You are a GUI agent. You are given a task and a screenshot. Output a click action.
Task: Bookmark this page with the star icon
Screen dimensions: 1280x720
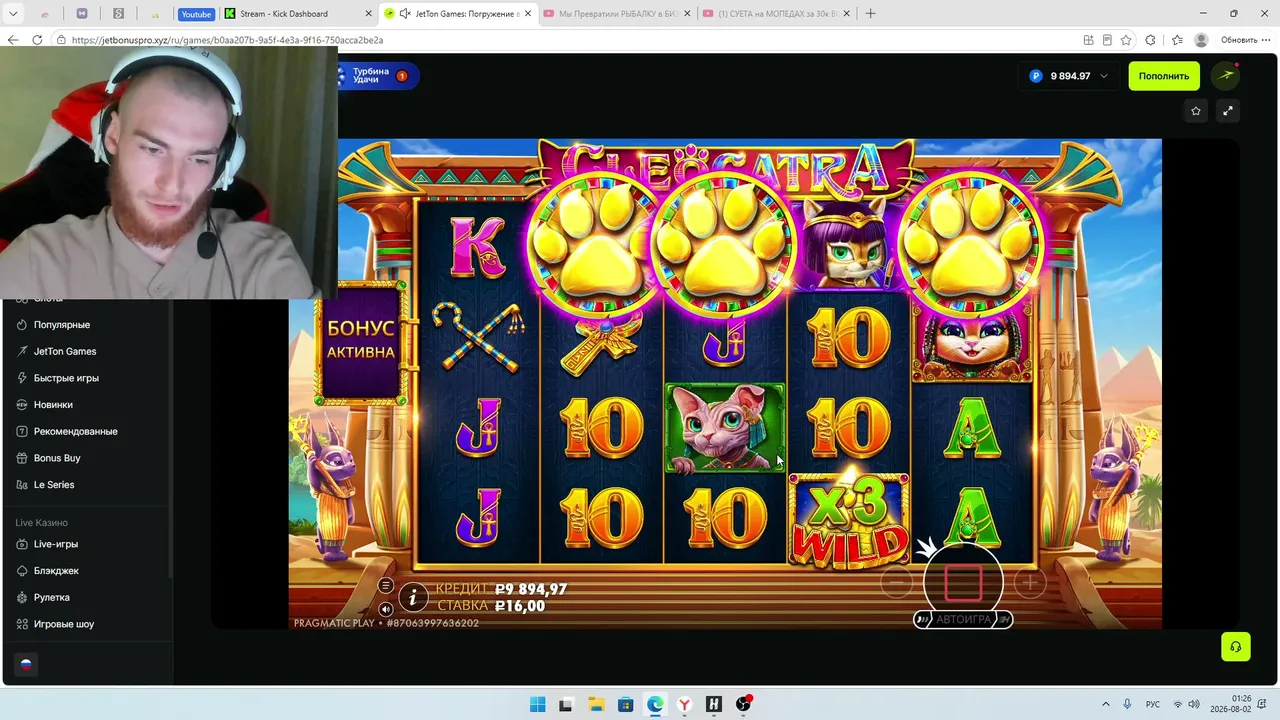(x=1126, y=40)
